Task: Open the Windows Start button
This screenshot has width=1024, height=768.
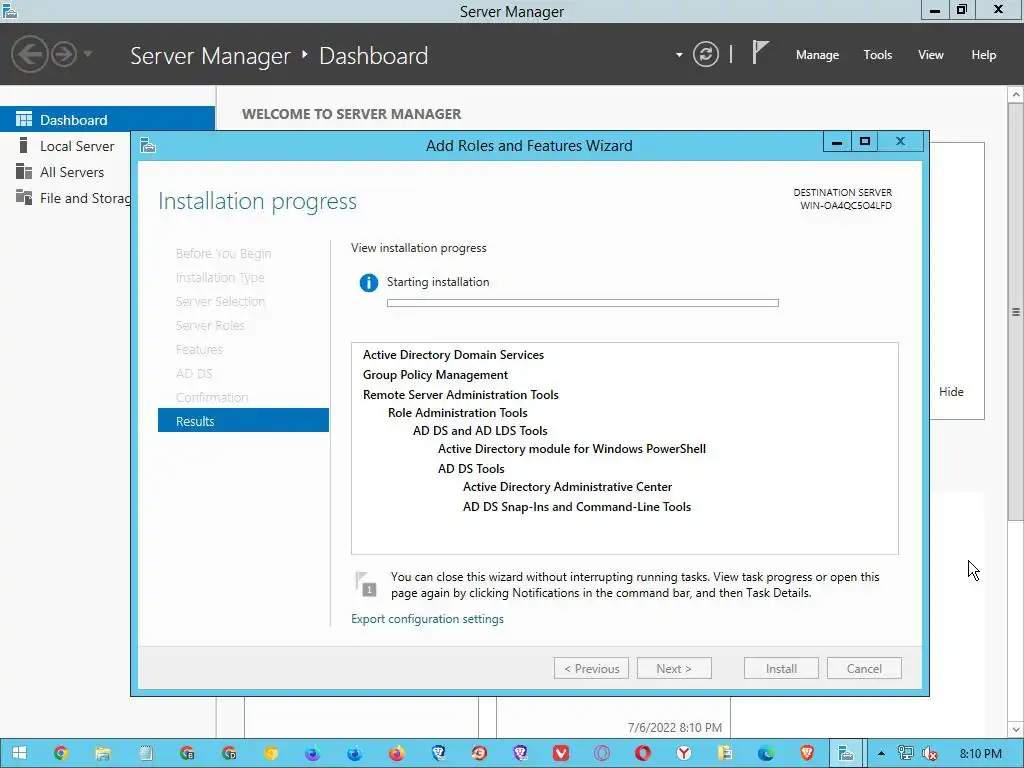Action: click(x=20, y=754)
